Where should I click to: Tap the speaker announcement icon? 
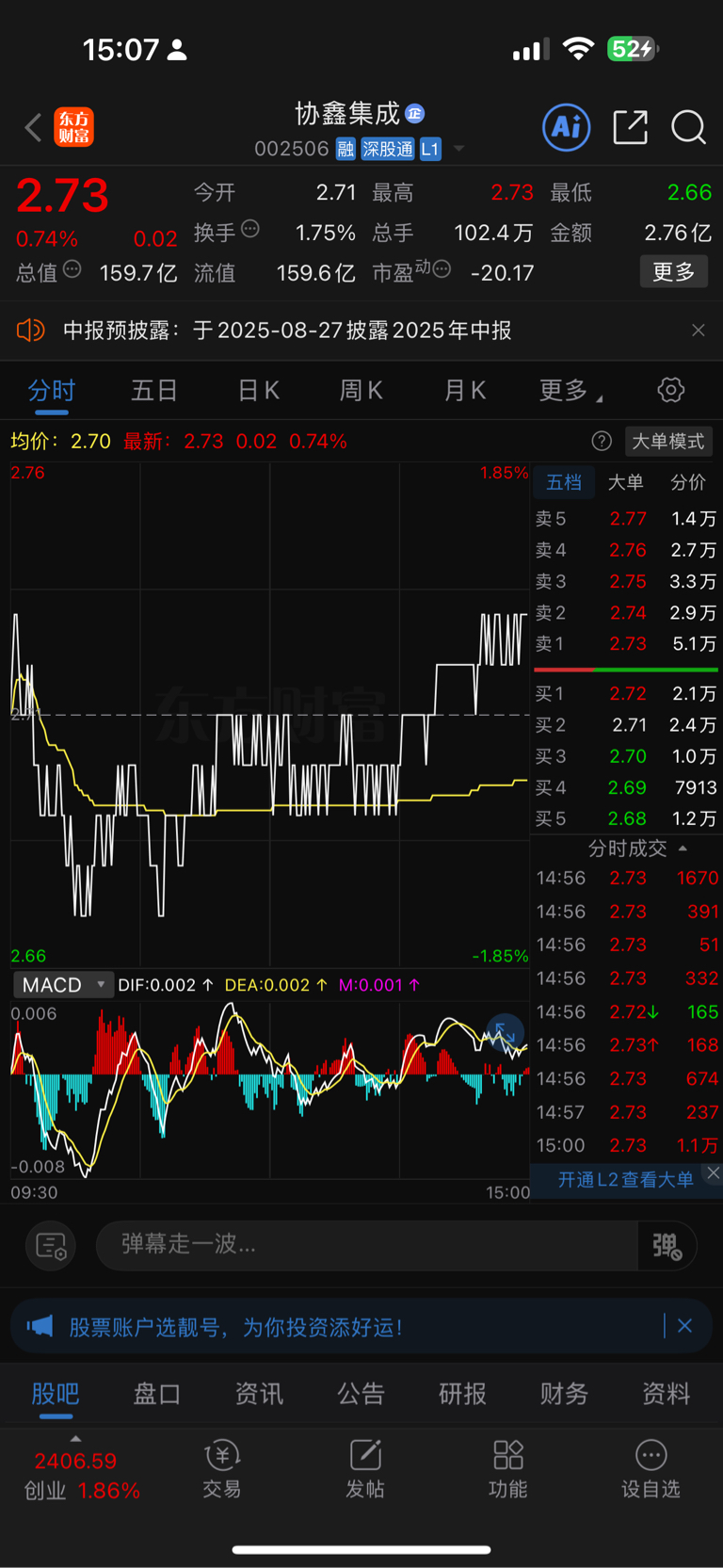(30, 331)
